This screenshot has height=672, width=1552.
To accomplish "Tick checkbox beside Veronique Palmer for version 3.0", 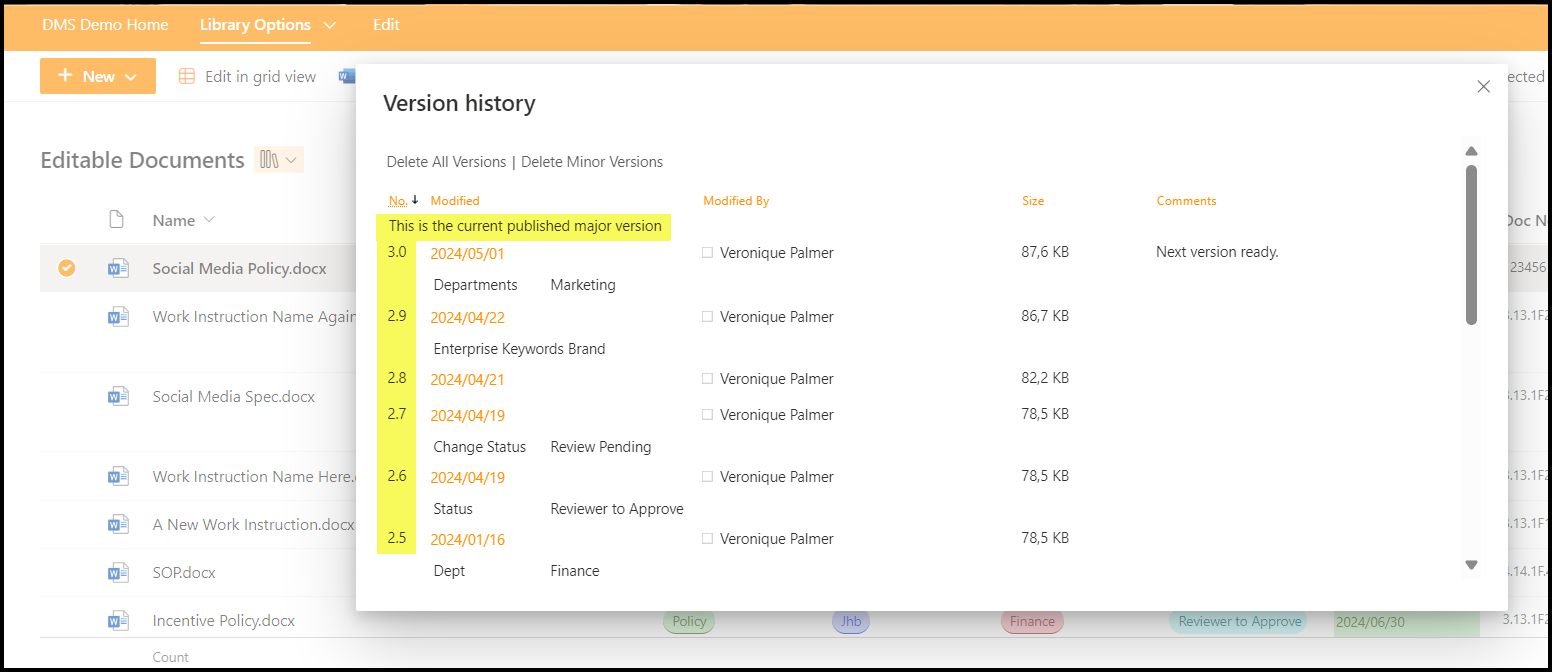I will 707,253.
